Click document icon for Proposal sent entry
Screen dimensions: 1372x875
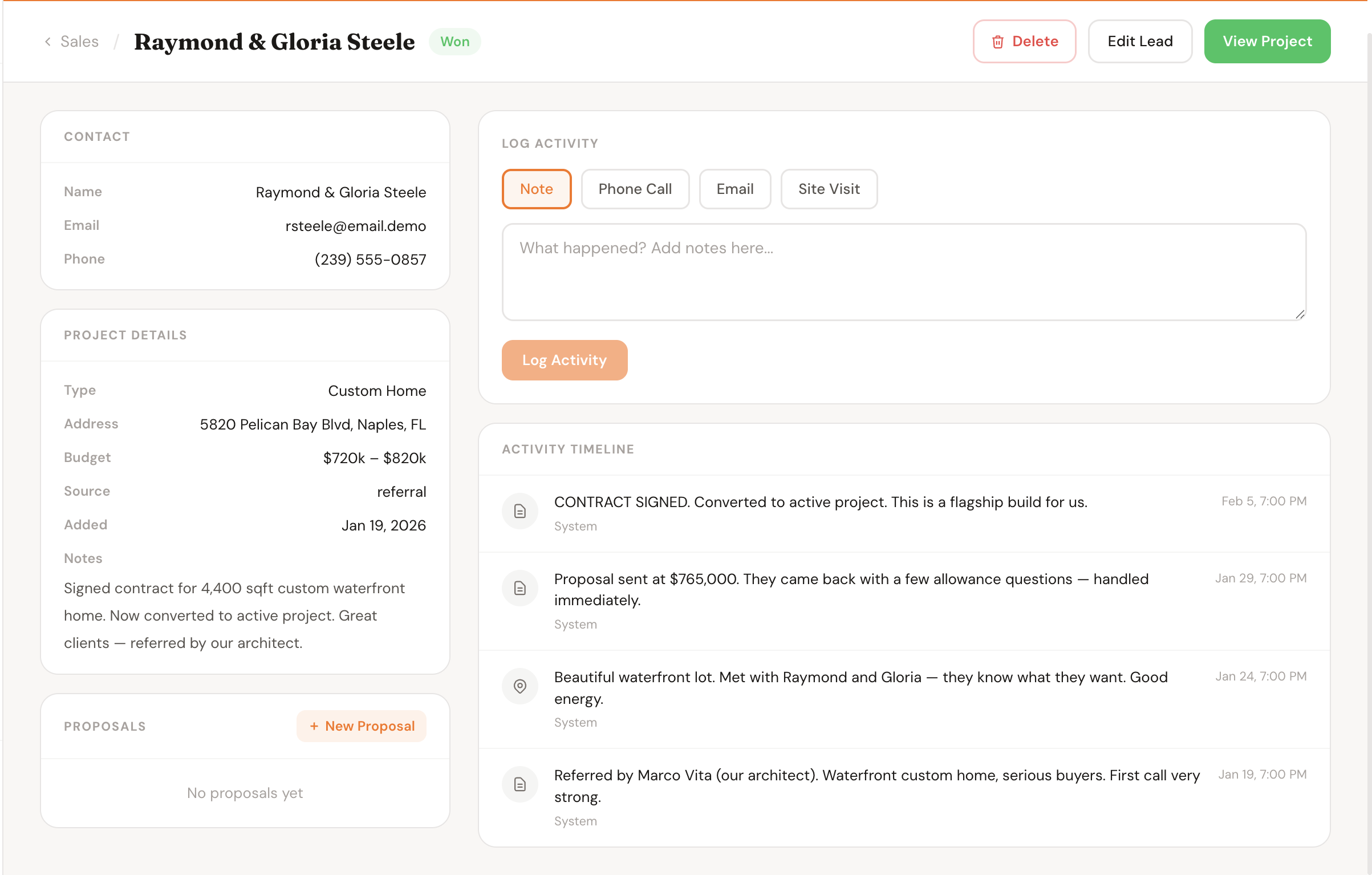tap(519, 588)
